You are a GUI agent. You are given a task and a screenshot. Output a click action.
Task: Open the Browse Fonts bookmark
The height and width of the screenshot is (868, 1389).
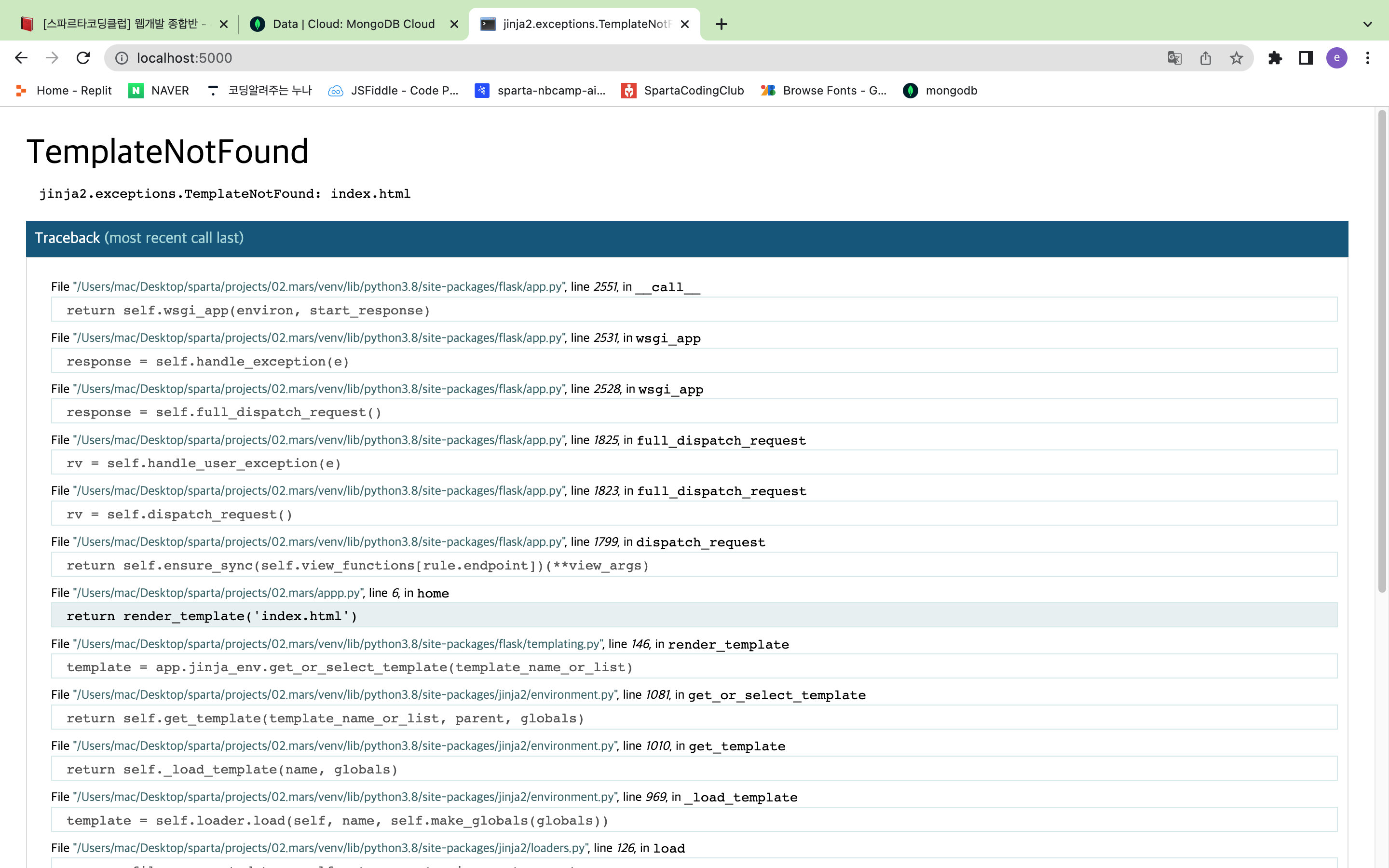tap(824, 91)
